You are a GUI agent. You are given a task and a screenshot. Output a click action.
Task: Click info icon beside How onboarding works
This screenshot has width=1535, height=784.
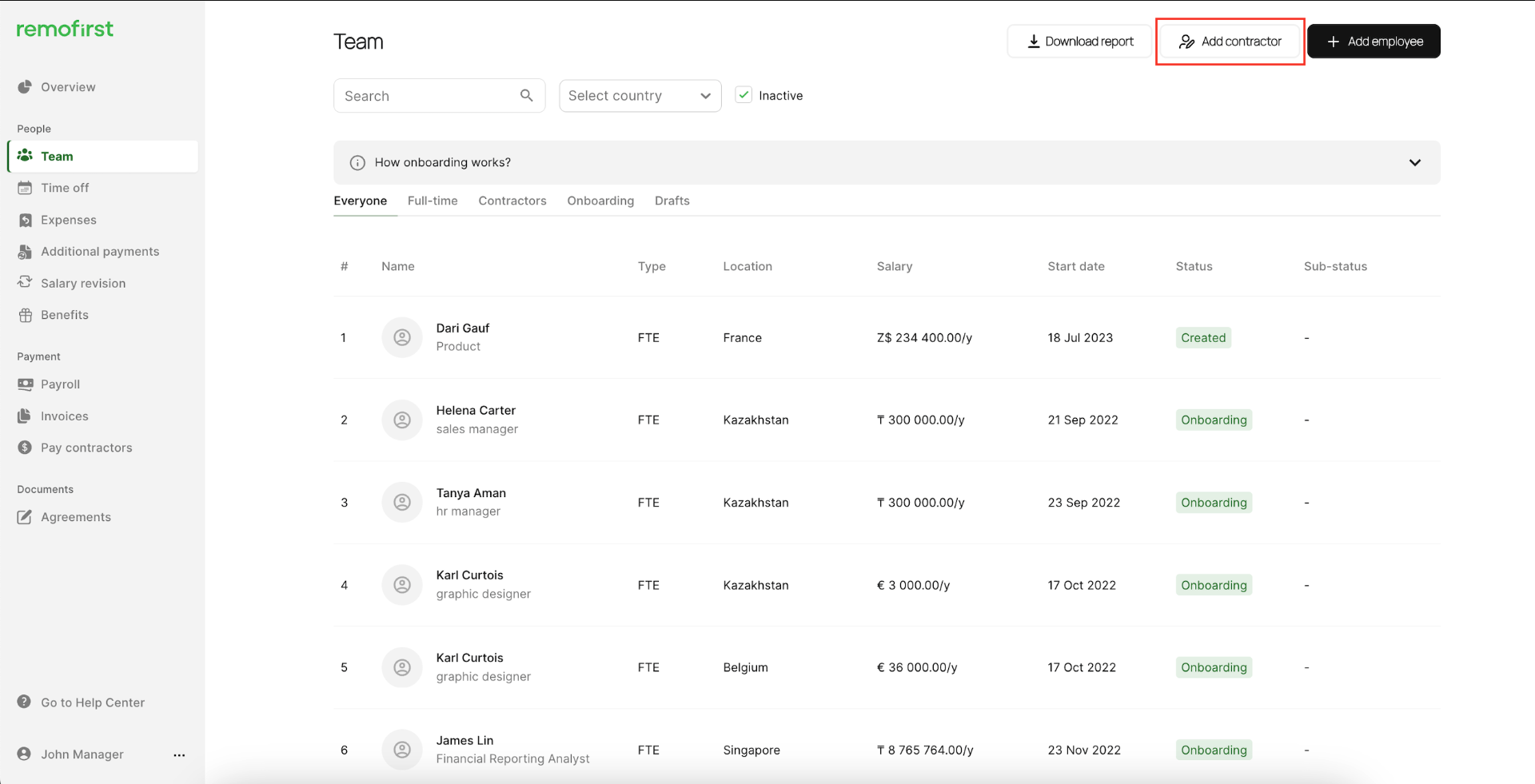pos(357,162)
